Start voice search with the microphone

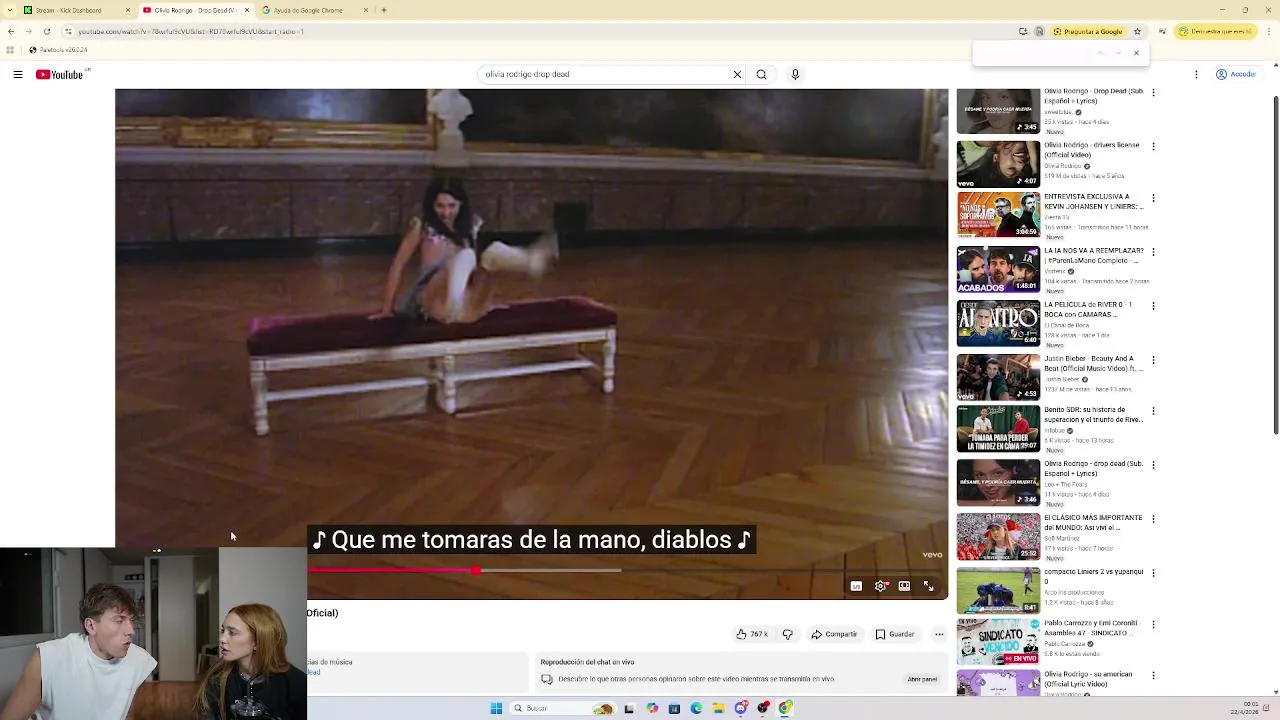tap(795, 74)
